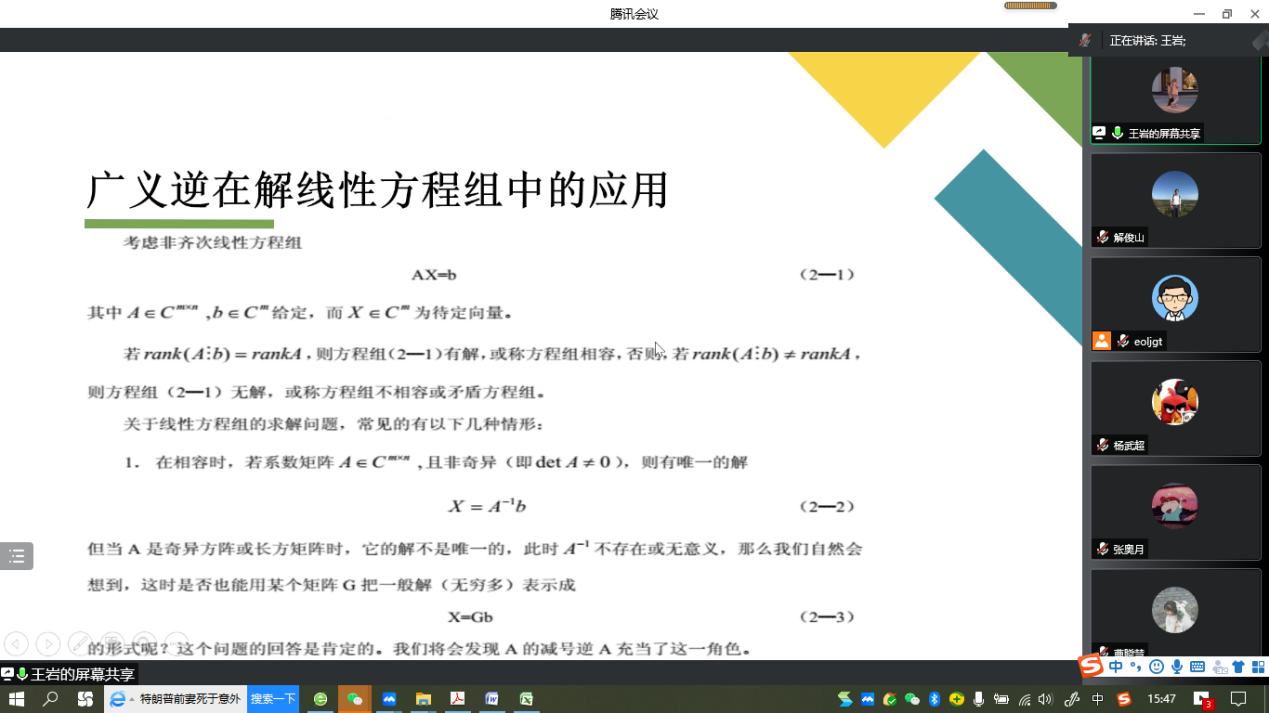
Task: Click the 搜索一下 search button
Action: (273, 699)
